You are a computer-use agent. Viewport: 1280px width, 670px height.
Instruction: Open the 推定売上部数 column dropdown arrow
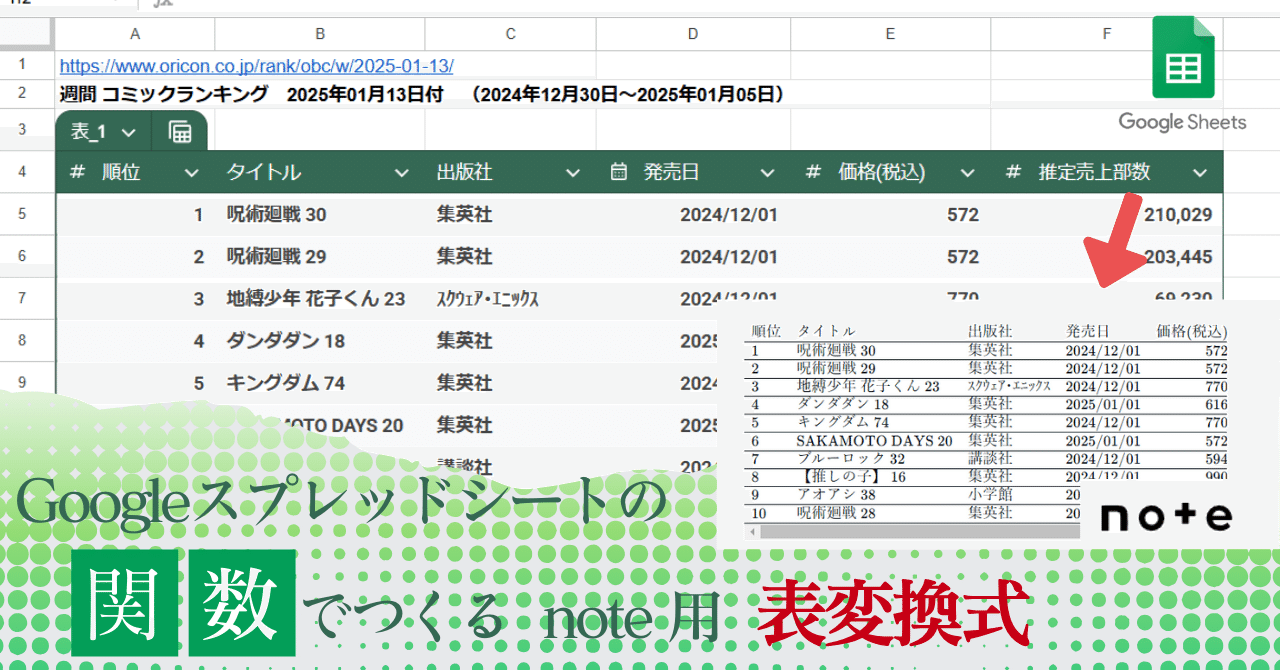[1201, 173]
